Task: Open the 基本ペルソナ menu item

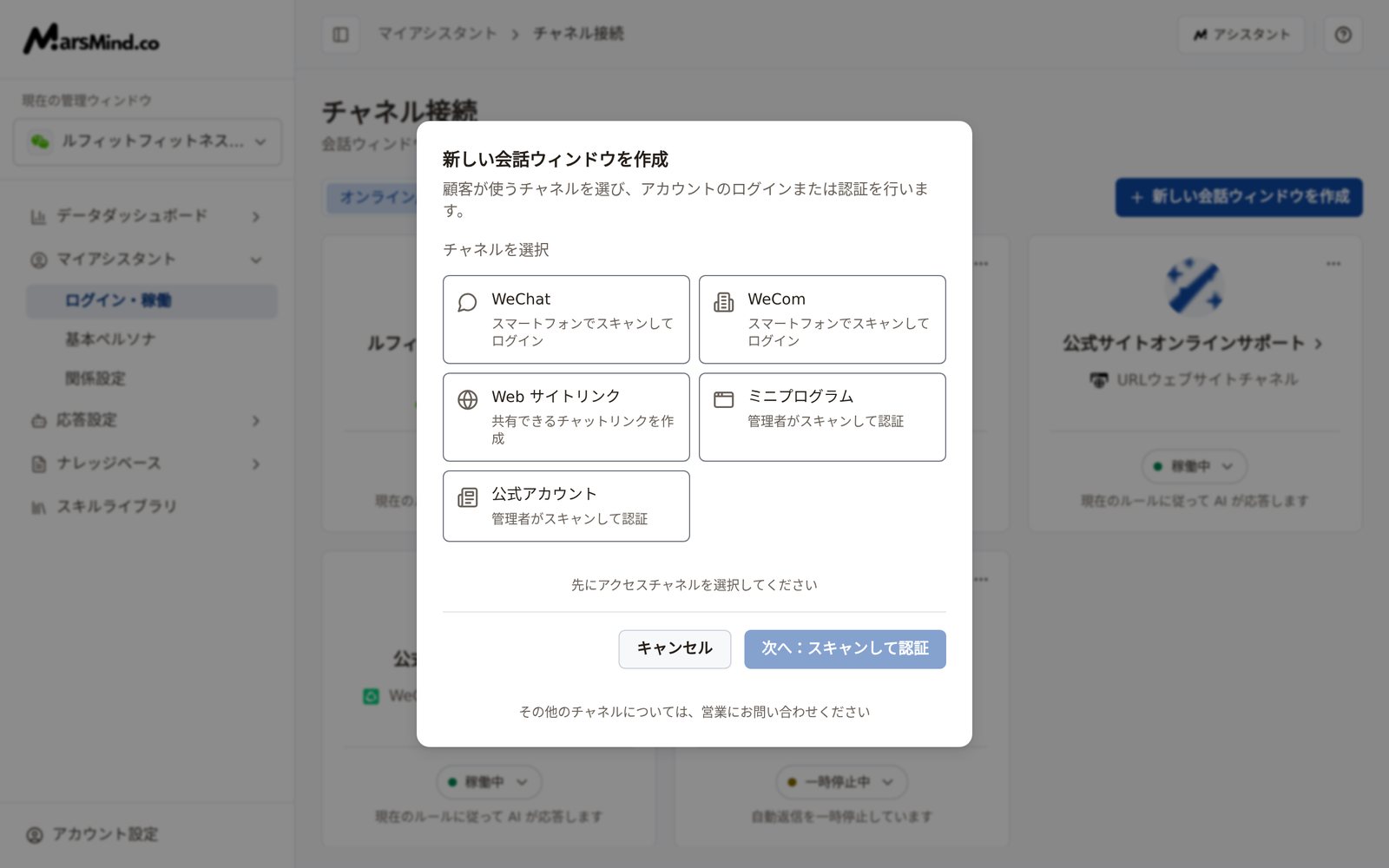Action: pyautogui.click(x=110, y=339)
